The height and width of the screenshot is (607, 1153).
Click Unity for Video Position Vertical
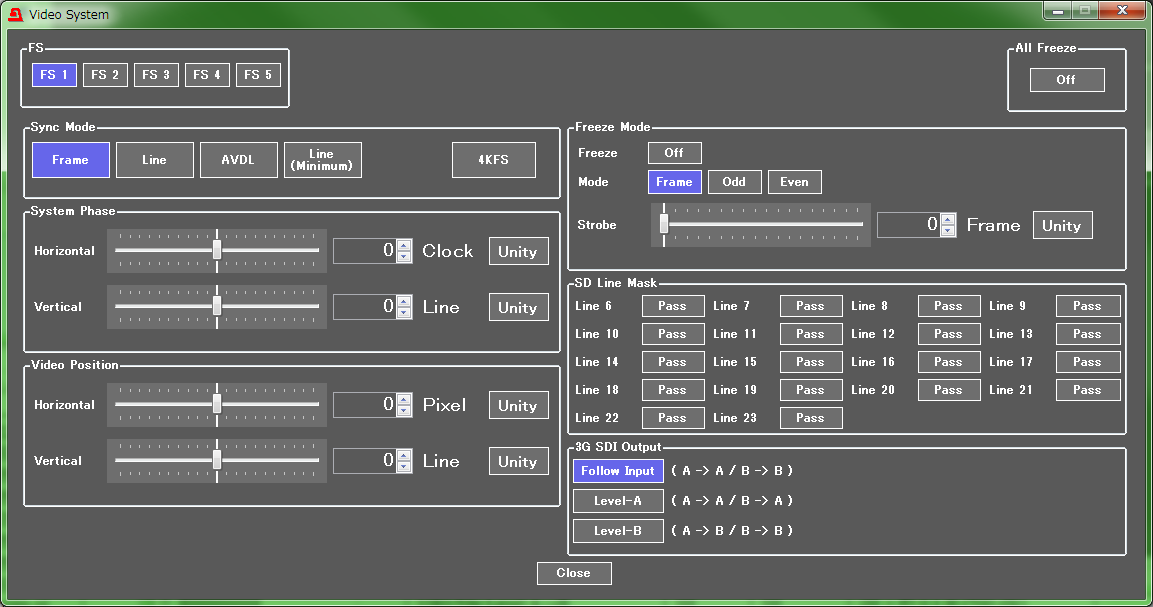pos(518,461)
